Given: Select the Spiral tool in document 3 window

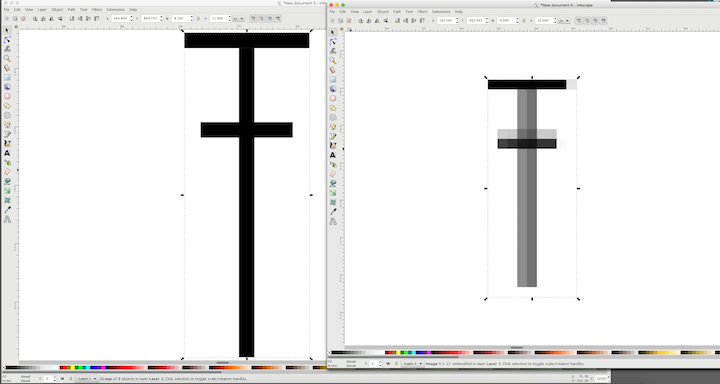Looking at the screenshot, I should click(7, 115).
